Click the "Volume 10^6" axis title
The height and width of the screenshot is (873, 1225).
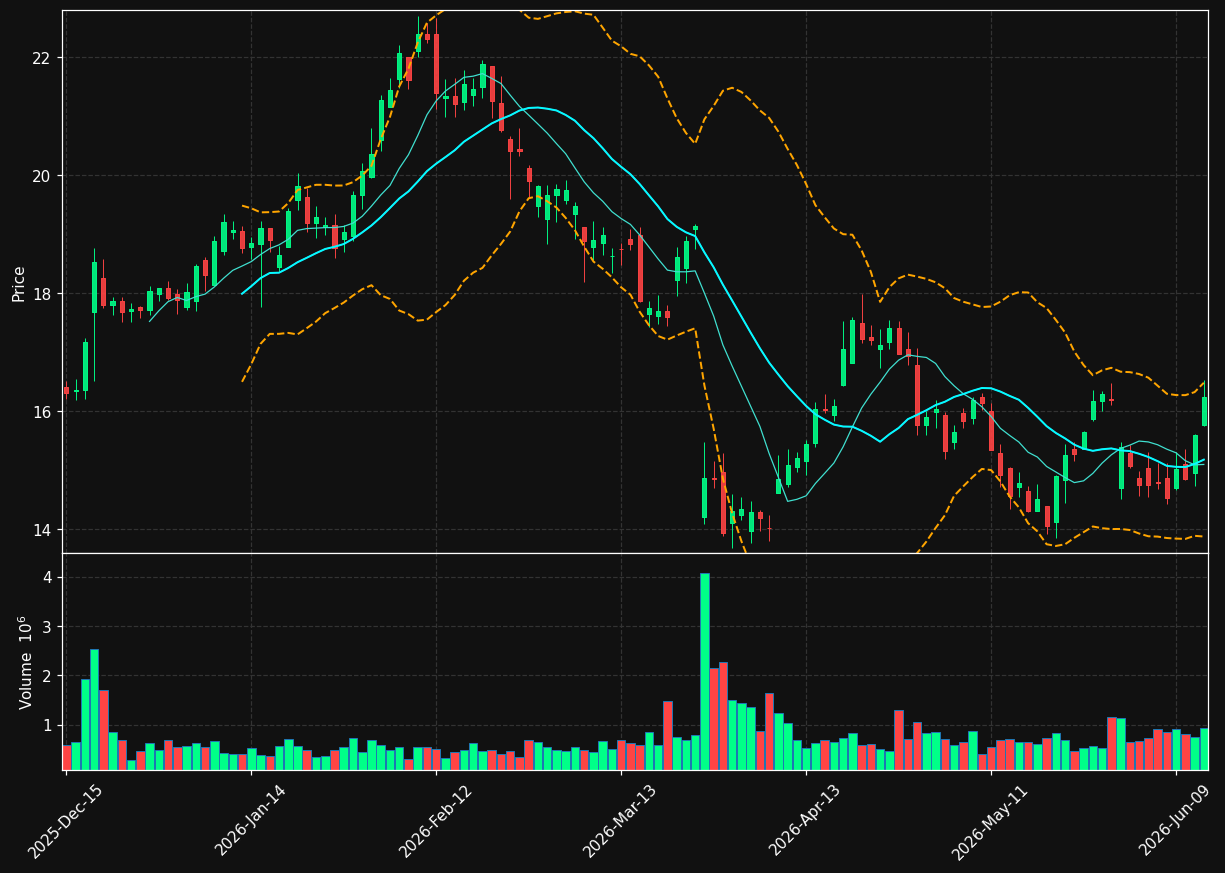pos(24,662)
